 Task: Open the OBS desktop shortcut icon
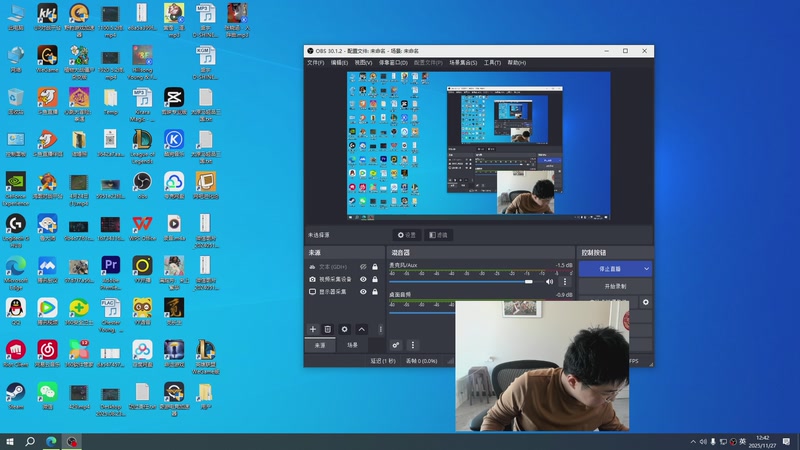tap(142, 185)
